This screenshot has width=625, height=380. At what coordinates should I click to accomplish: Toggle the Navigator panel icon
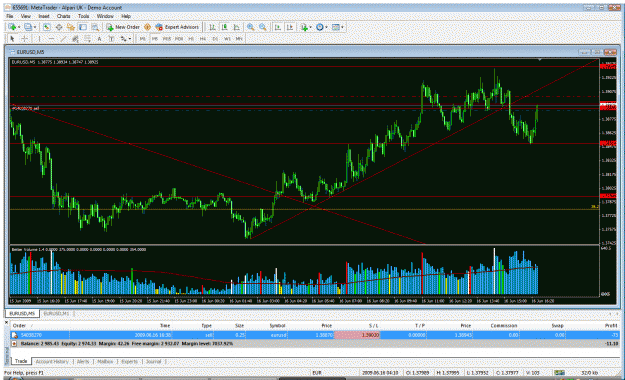(71, 27)
